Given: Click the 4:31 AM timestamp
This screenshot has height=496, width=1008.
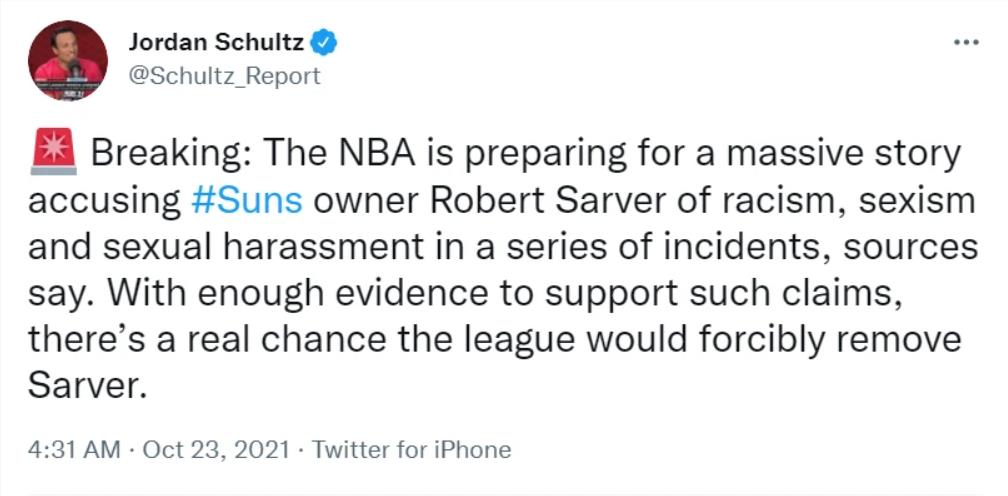Looking at the screenshot, I should 74,449.
